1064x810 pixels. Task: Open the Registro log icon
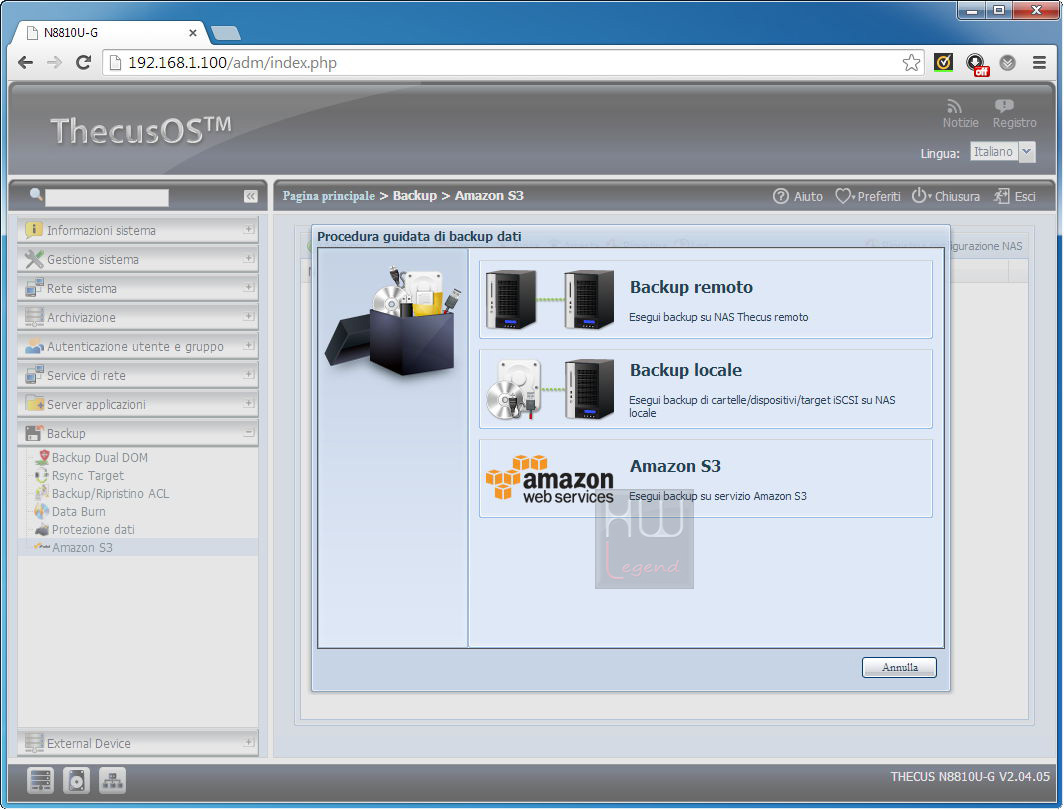point(1004,106)
